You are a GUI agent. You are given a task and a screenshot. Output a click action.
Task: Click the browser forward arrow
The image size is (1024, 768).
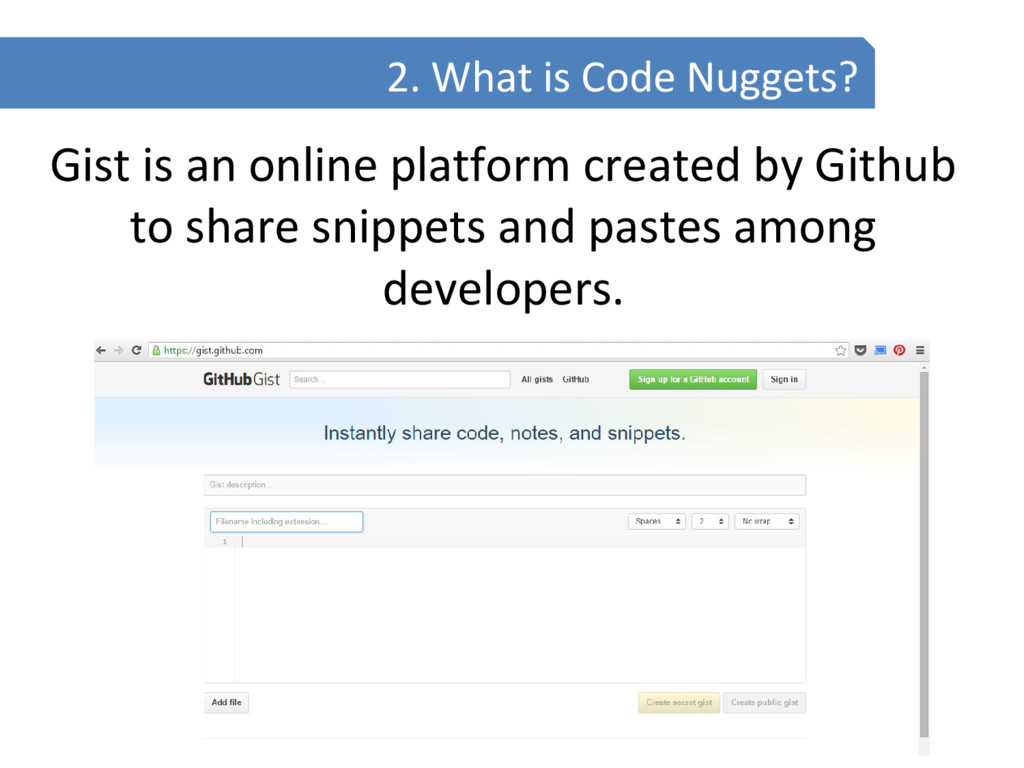(x=118, y=351)
